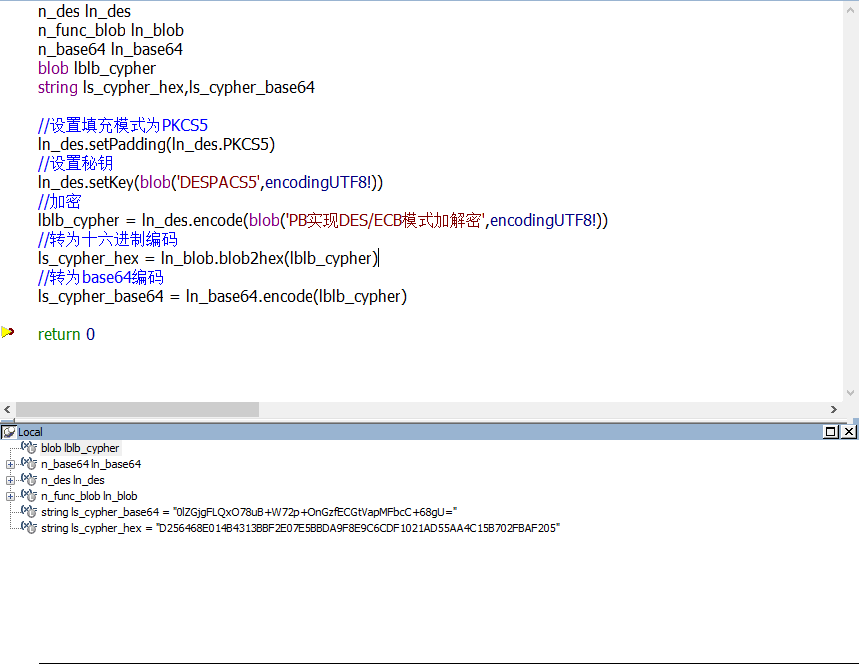Click the lblb_cypher = ln_des.encode line
Image resolution: width=859 pixels, height=664 pixels.
323,220
